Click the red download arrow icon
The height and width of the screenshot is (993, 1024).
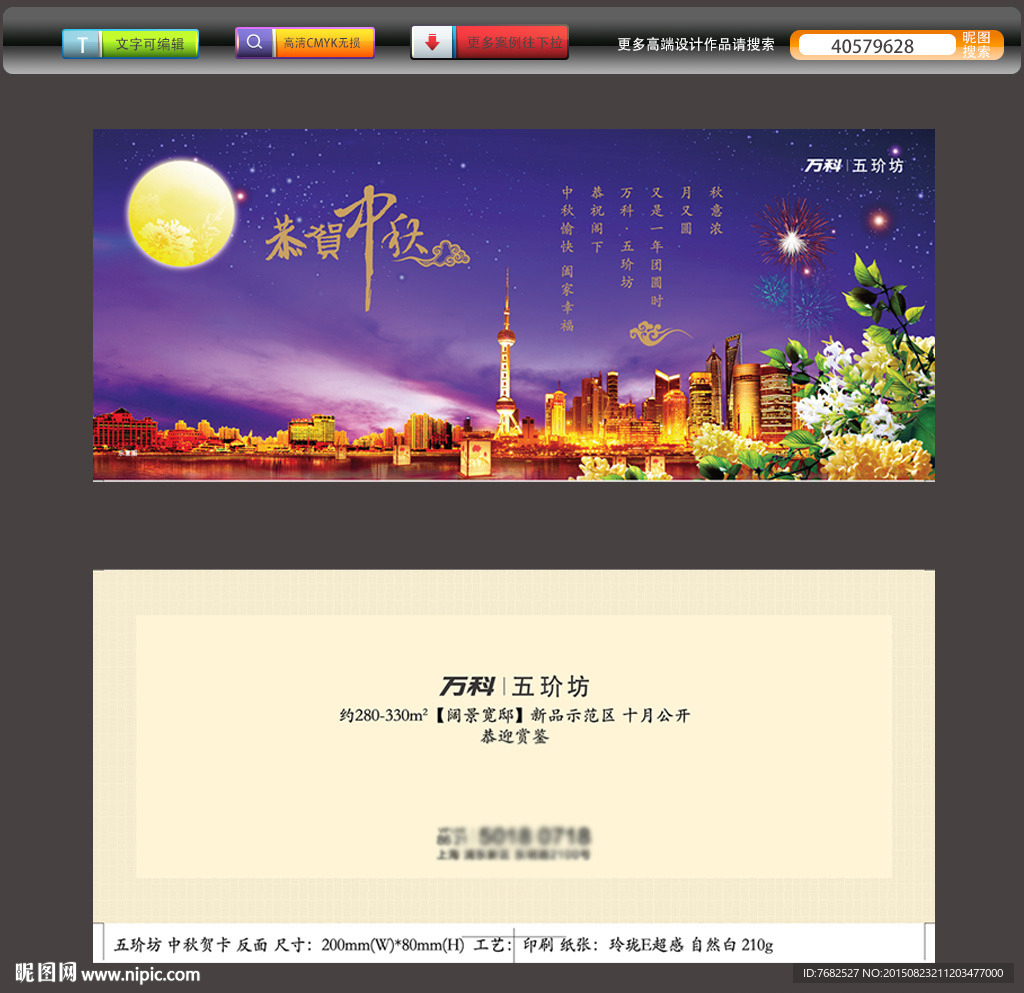pos(432,42)
